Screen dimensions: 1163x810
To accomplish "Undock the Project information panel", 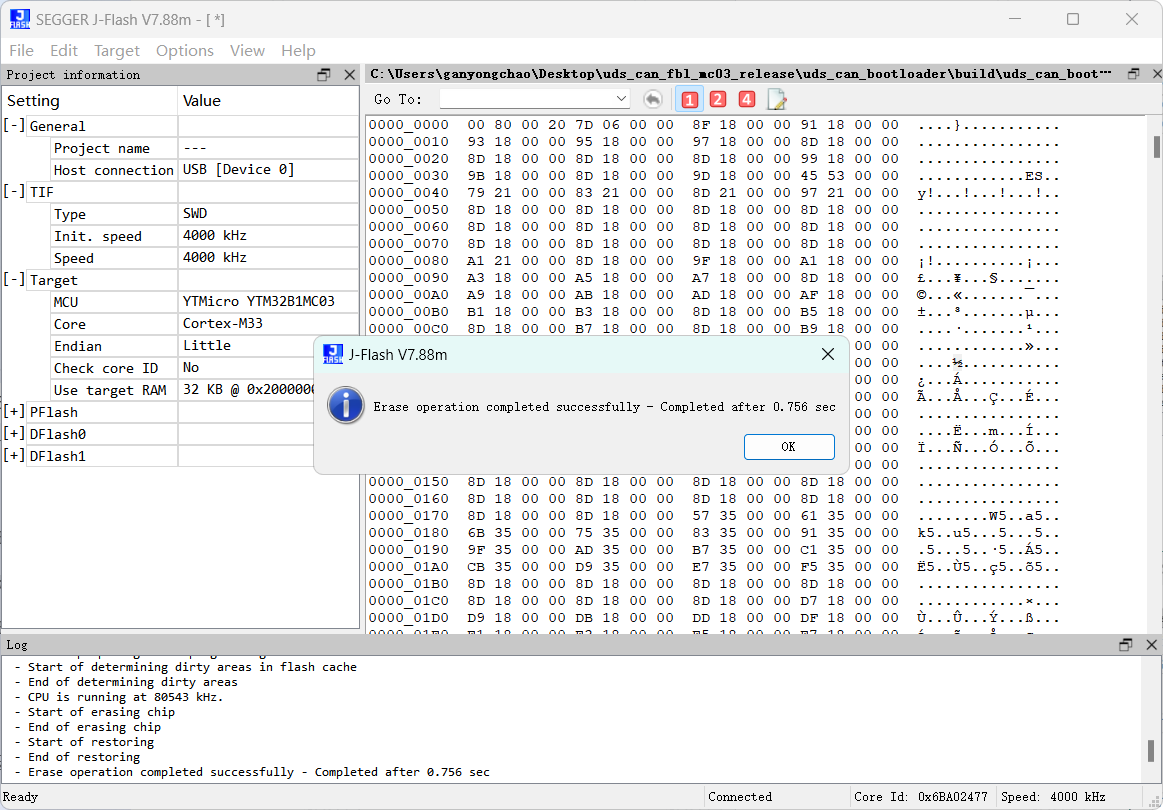I will click(324, 74).
